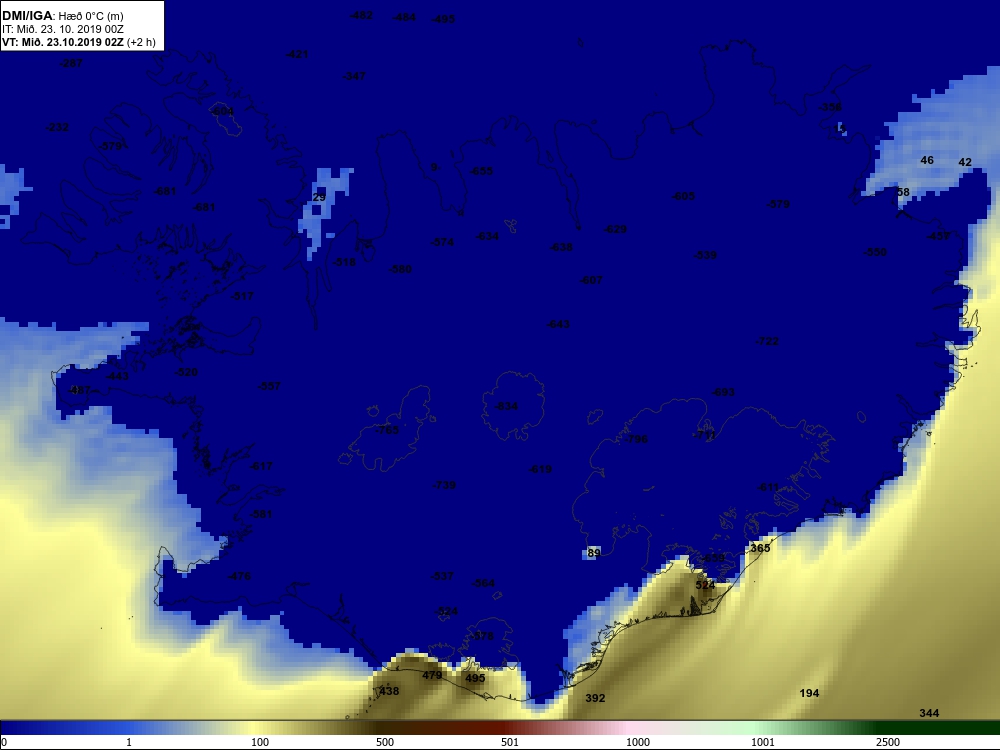This screenshot has width=1000, height=750.
Task: Click the 'DMI/IGA: Hæð 0°C (m)' title
Action: (62, 15)
